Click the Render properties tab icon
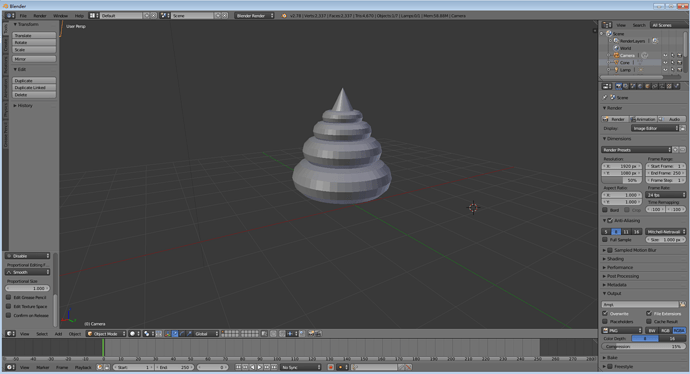690x374 pixels. (619, 86)
